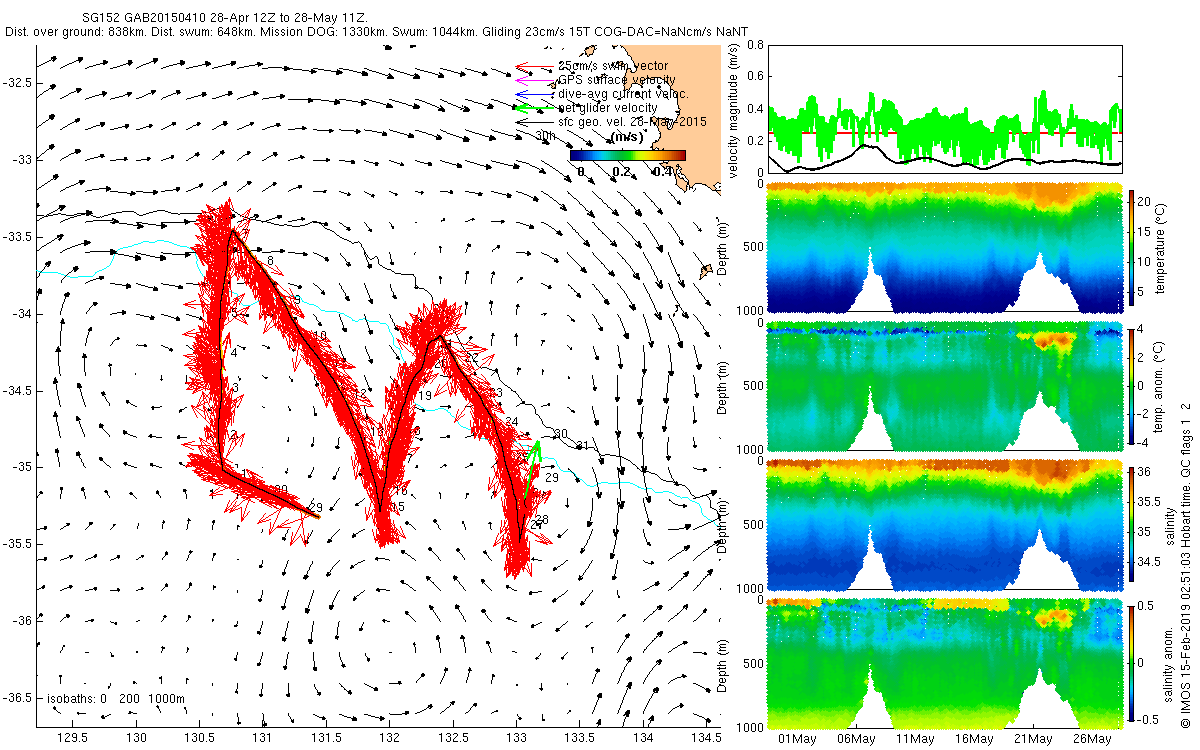
Task: Click the '25cm/s swim vector' legend label
Action: coord(613,66)
